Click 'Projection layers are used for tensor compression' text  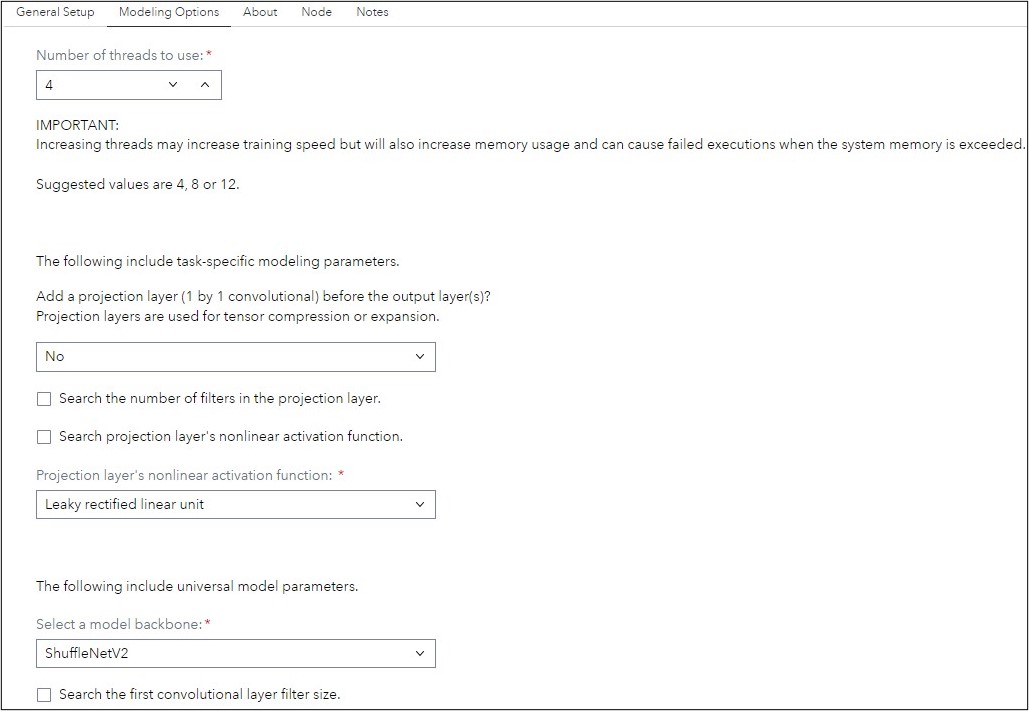pos(238,316)
